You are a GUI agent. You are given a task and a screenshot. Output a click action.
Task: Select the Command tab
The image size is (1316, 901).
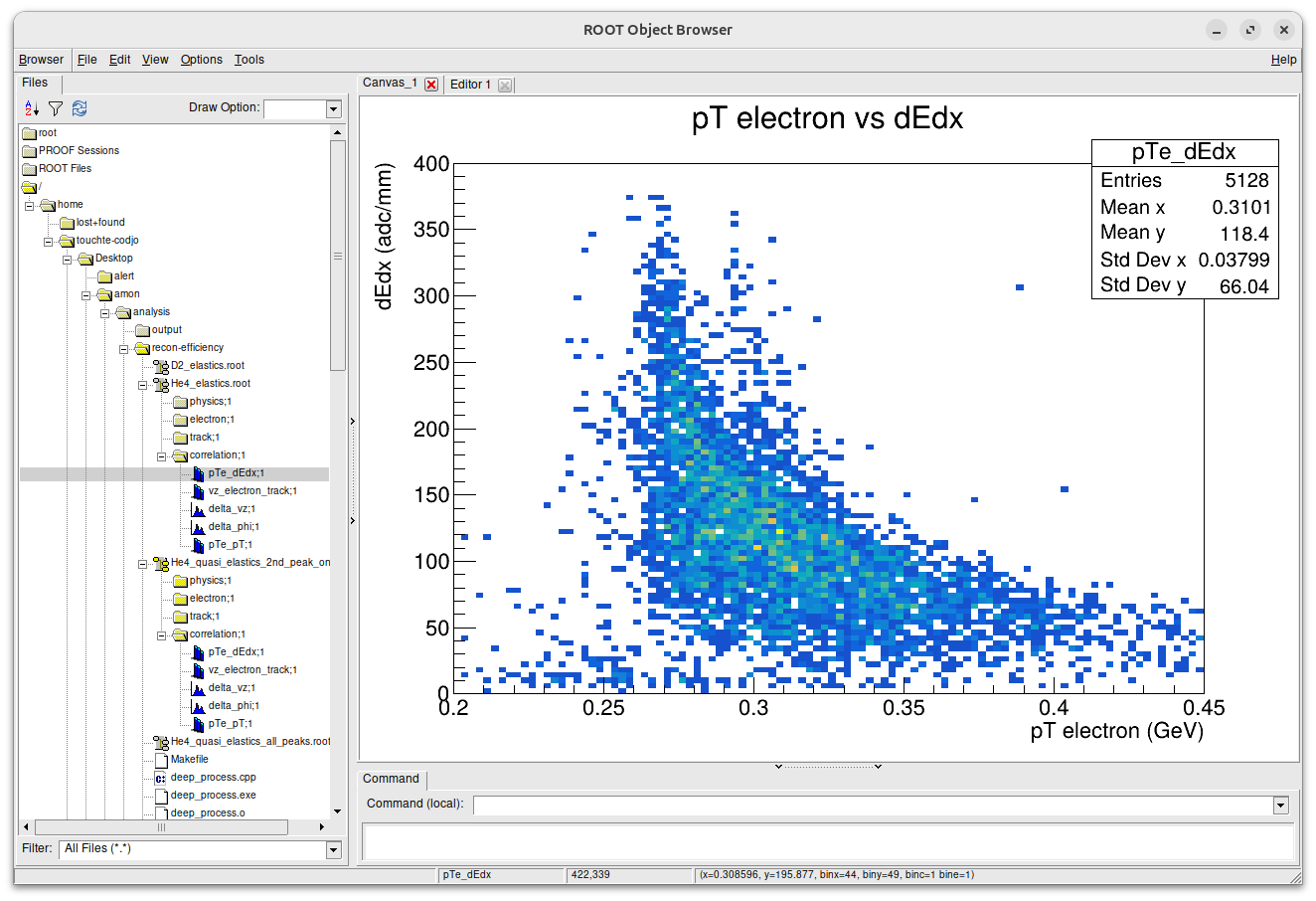[392, 780]
